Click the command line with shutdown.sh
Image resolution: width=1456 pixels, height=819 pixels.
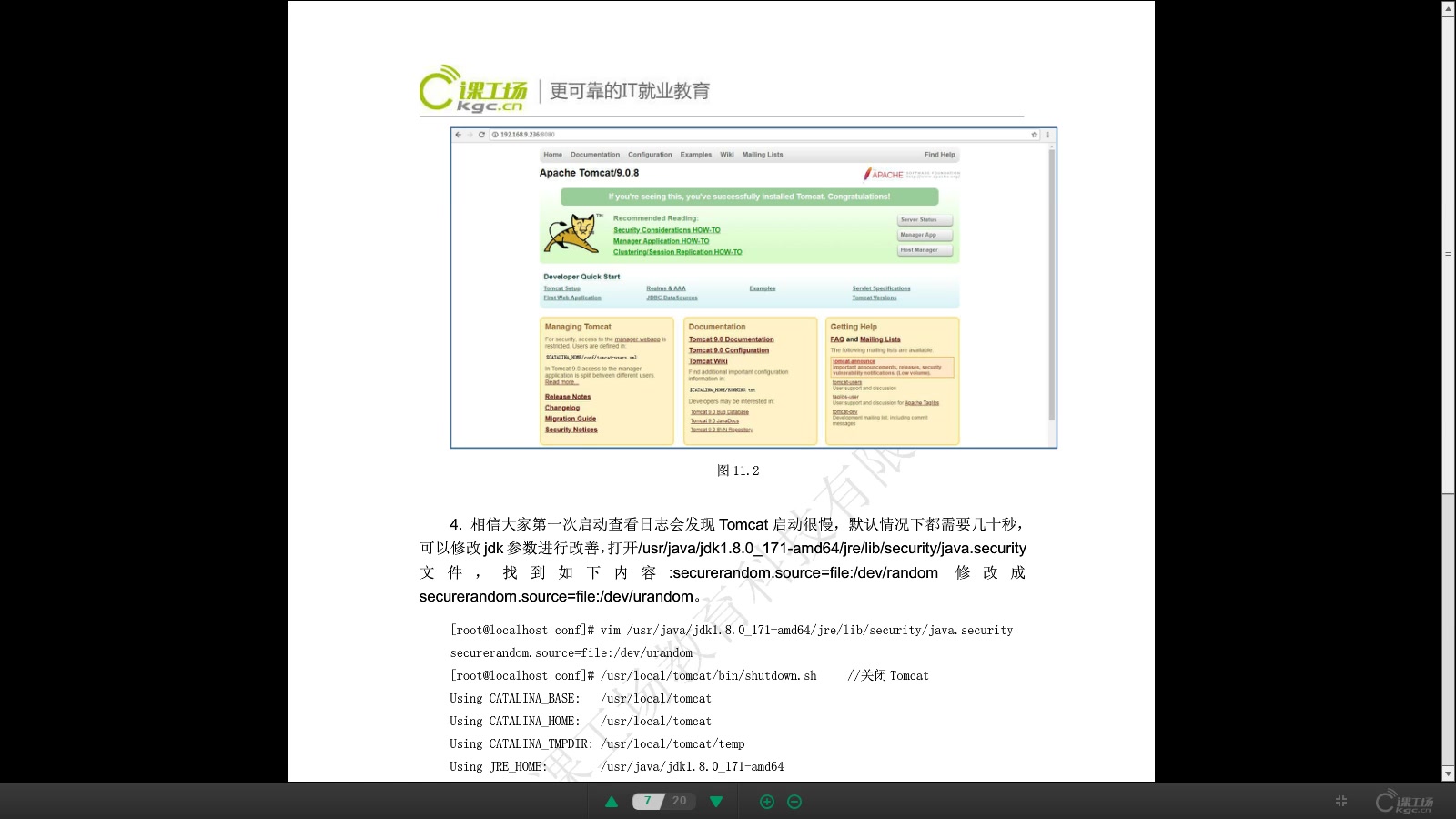point(689,676)
